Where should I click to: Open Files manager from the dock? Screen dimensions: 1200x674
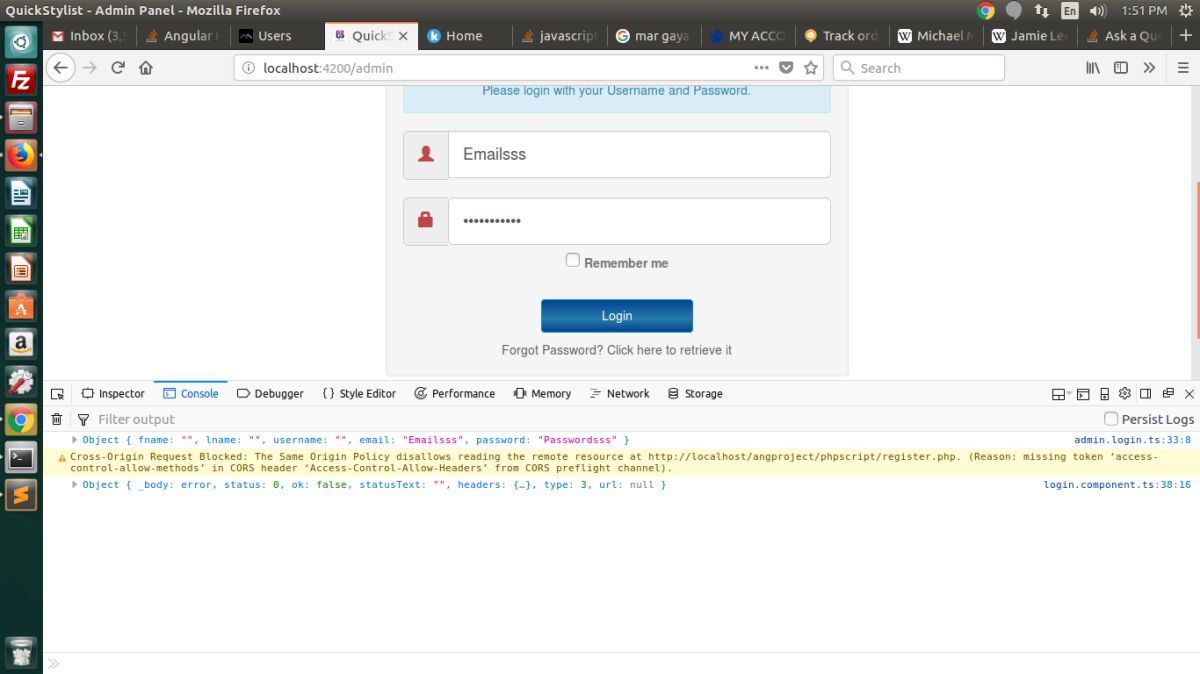pyautogui.click(x=21, y=118)
